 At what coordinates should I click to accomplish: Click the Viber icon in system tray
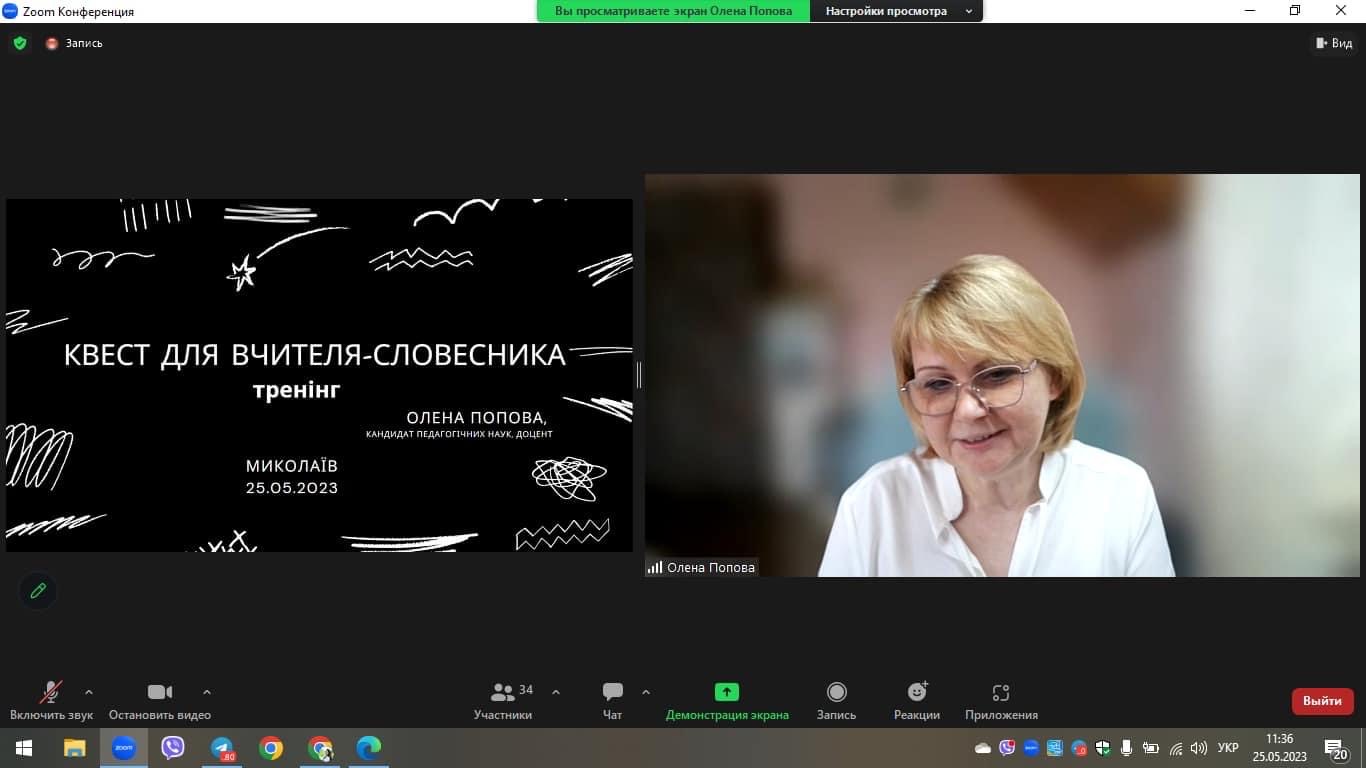click(x=1007, y=748)
